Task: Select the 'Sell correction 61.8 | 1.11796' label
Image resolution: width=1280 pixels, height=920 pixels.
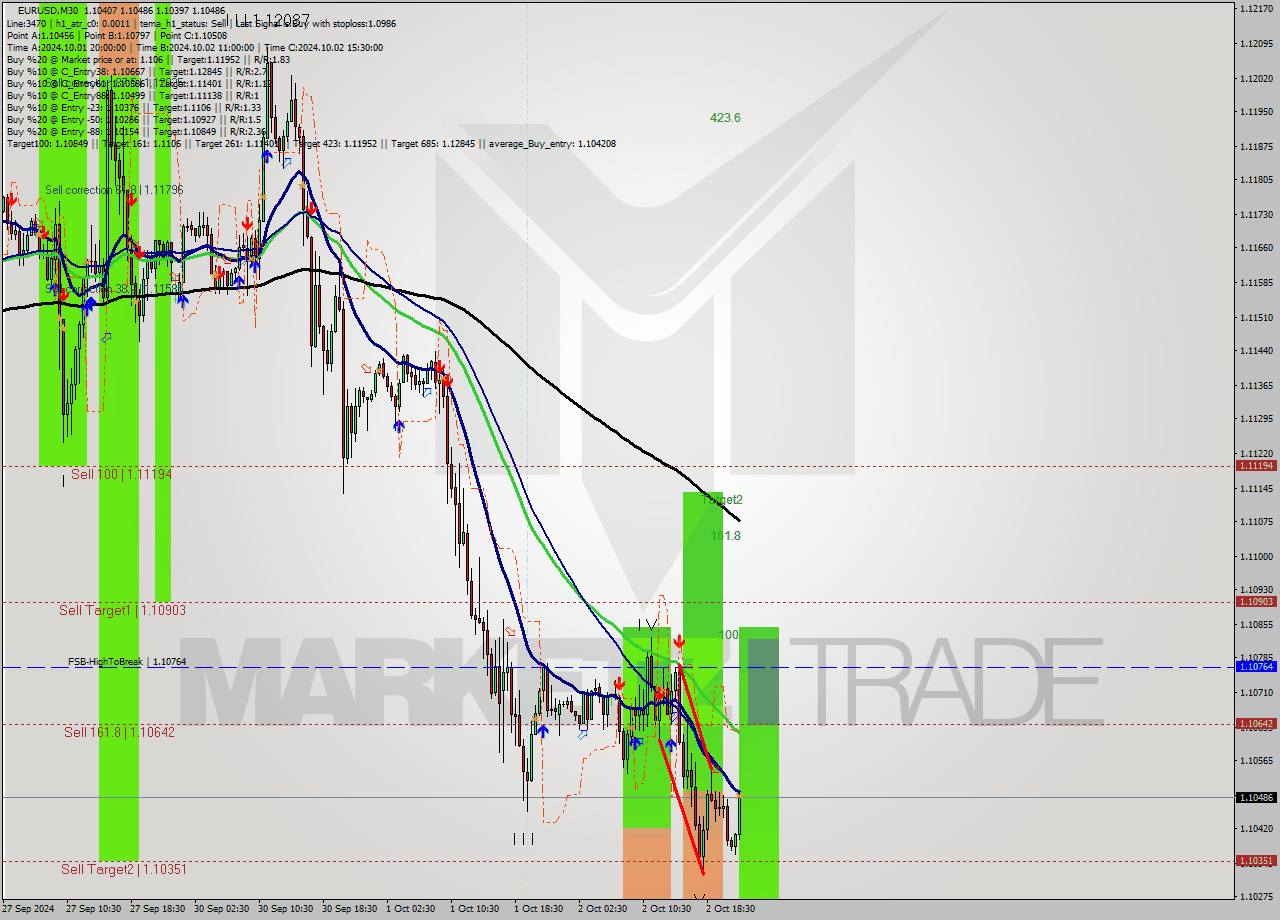Action: point(114,189)
